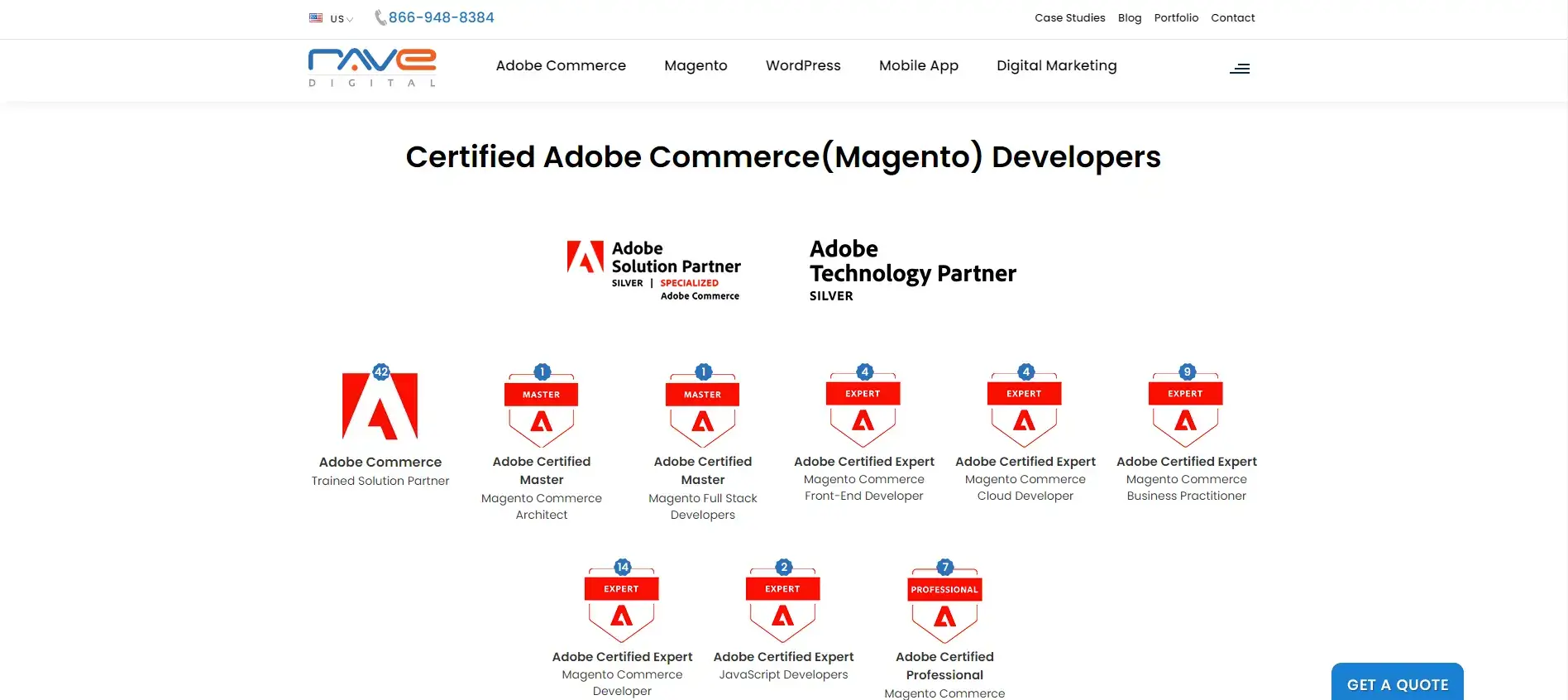1568x700 pixels.
Task: Click the 2 count bubble on JavaScript badge
Action: coord(784,567)
